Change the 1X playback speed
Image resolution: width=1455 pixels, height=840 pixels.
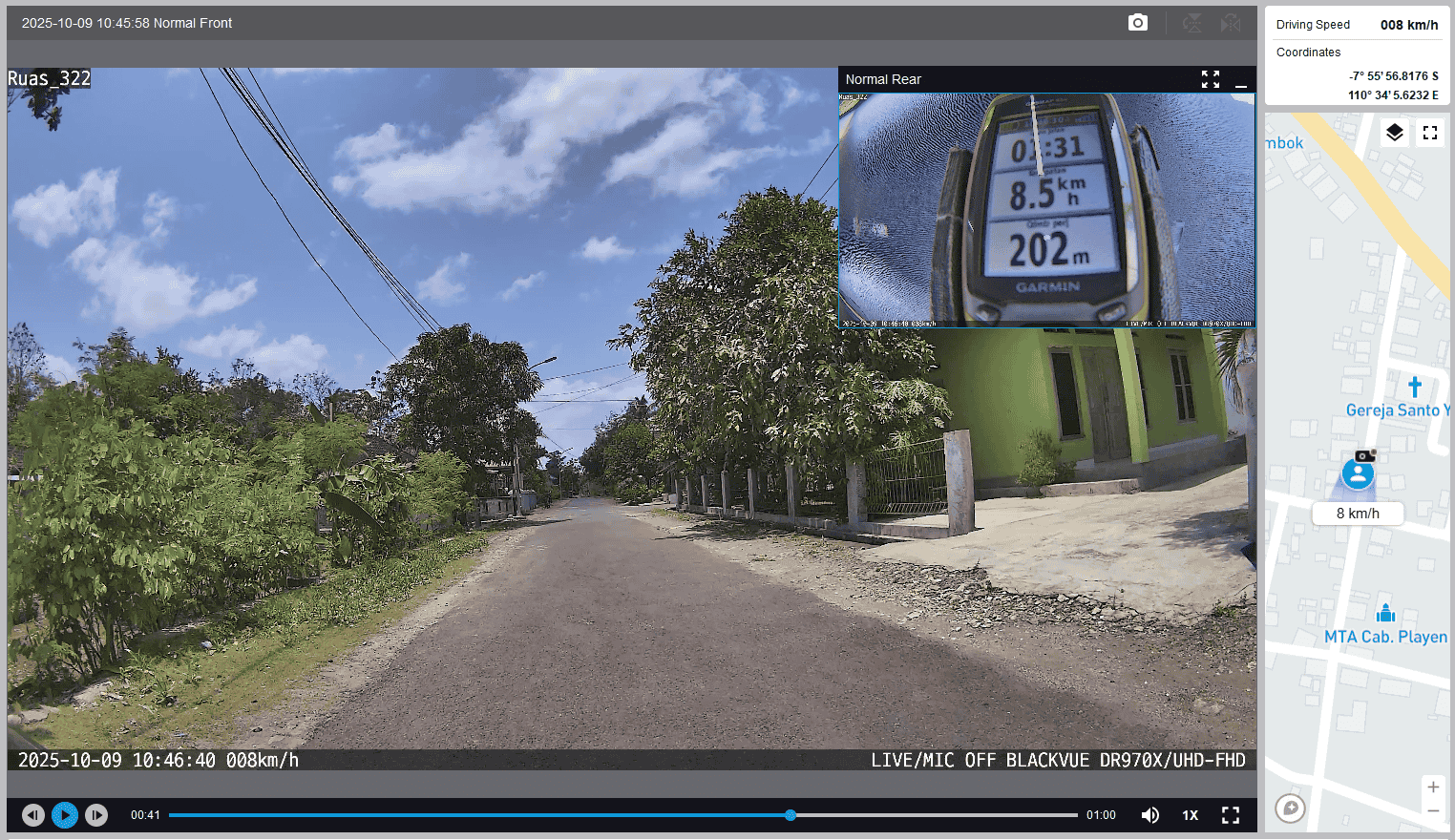coord(1191,815)
